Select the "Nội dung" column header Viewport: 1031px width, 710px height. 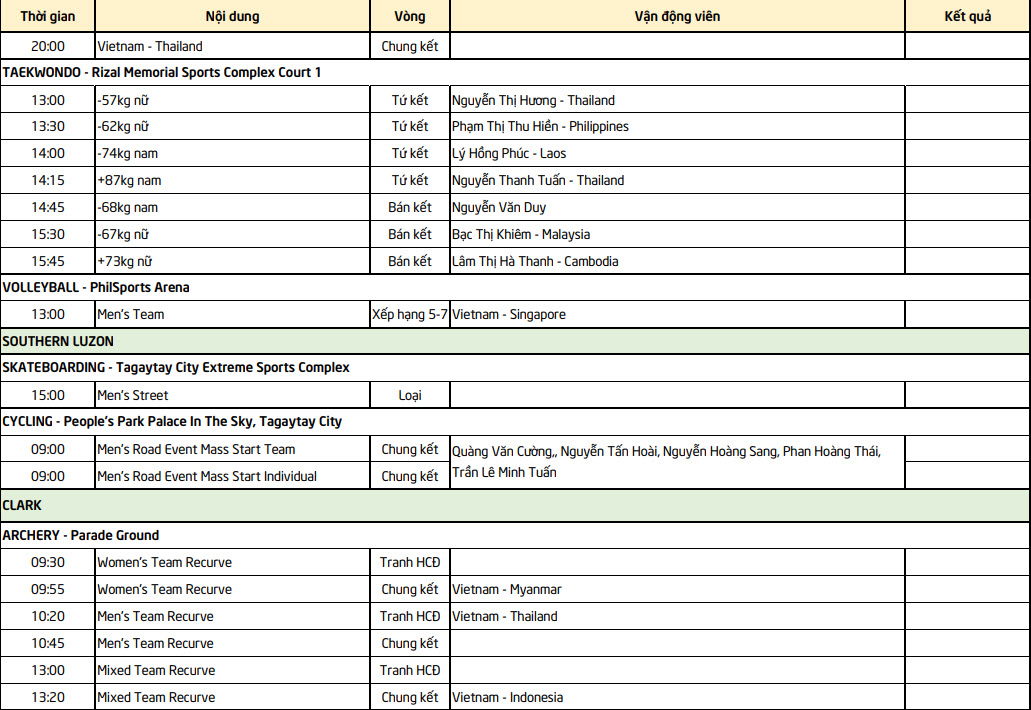[232, 17]
